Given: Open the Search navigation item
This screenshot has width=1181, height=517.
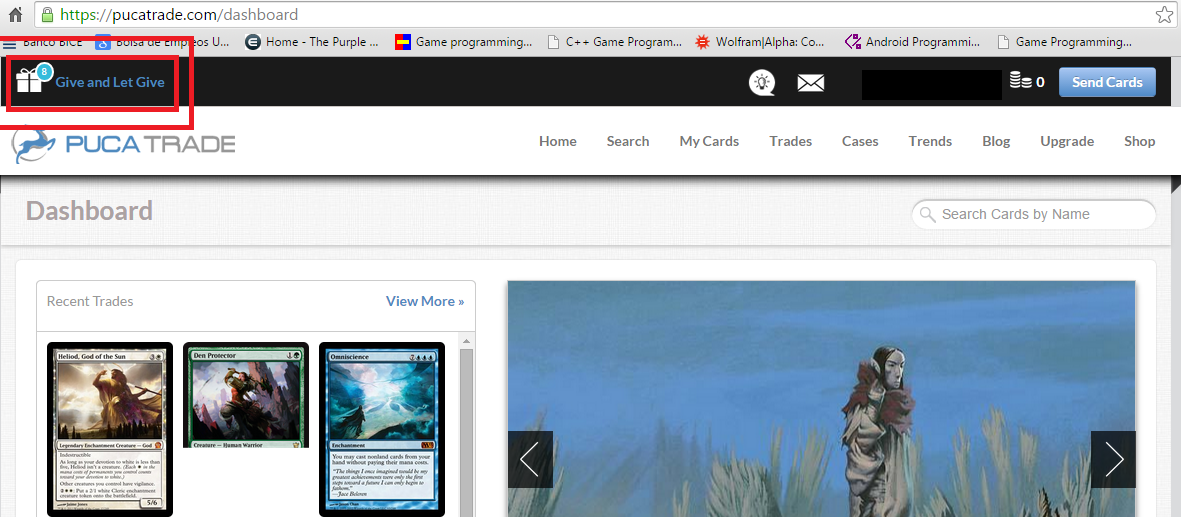Looking at the screenshot, I should click(x=628, y=141).
